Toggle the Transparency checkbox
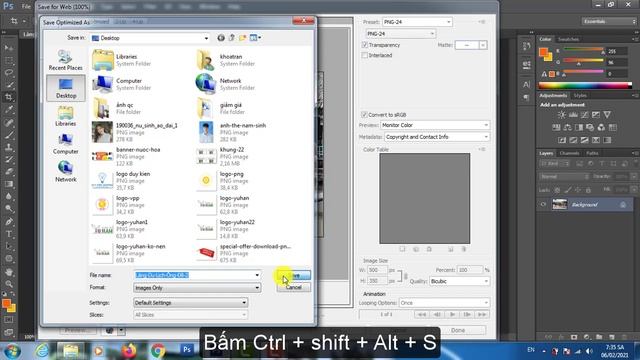Viewport: 640px width, 360px height. pos(364,45)
